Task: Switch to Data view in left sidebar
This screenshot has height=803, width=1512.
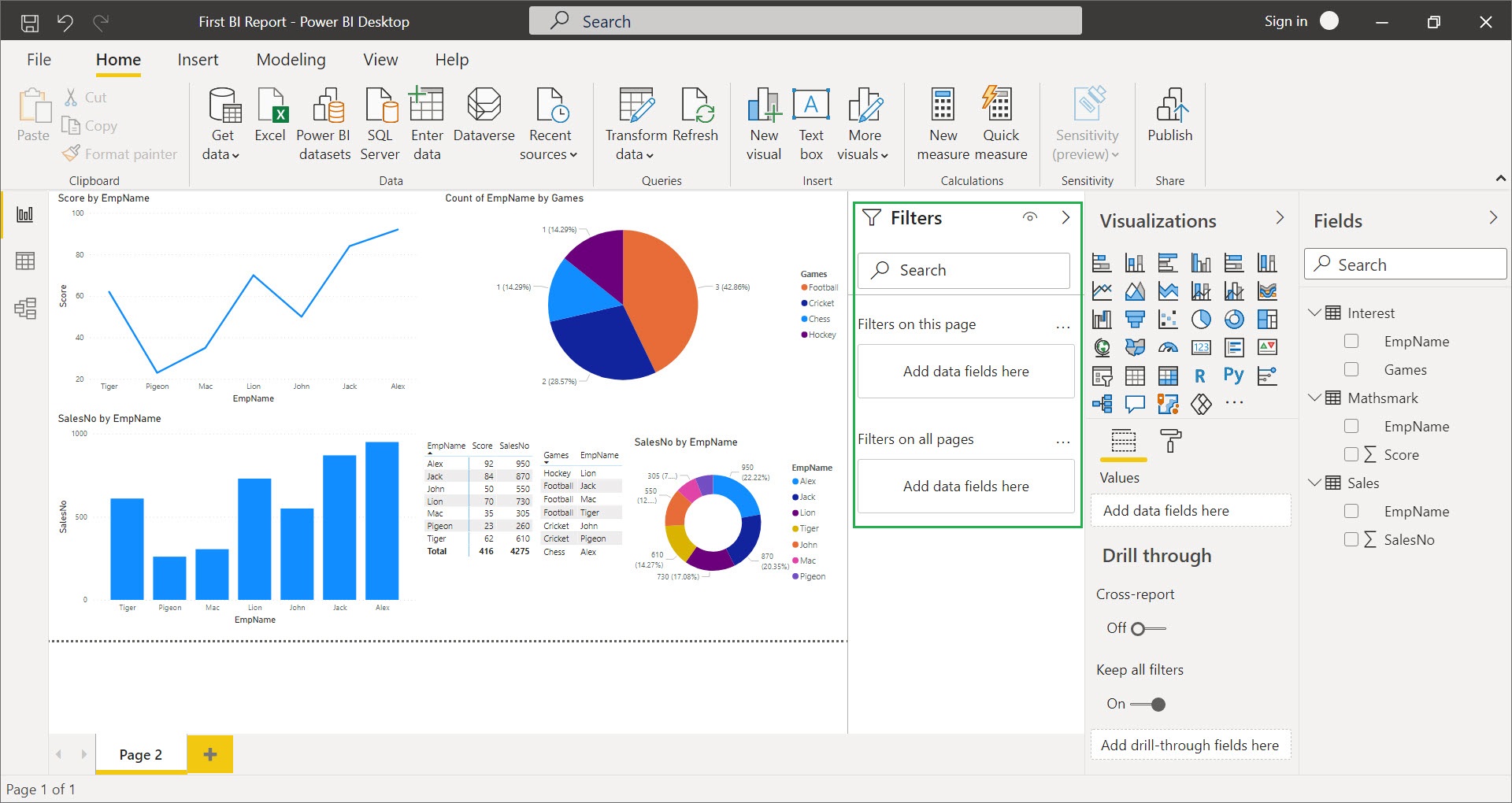Action: [25, 261]
